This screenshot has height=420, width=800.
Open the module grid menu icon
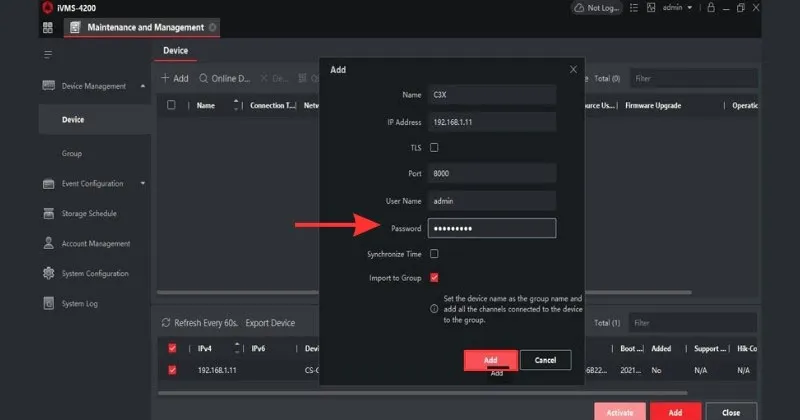point(47,28)
